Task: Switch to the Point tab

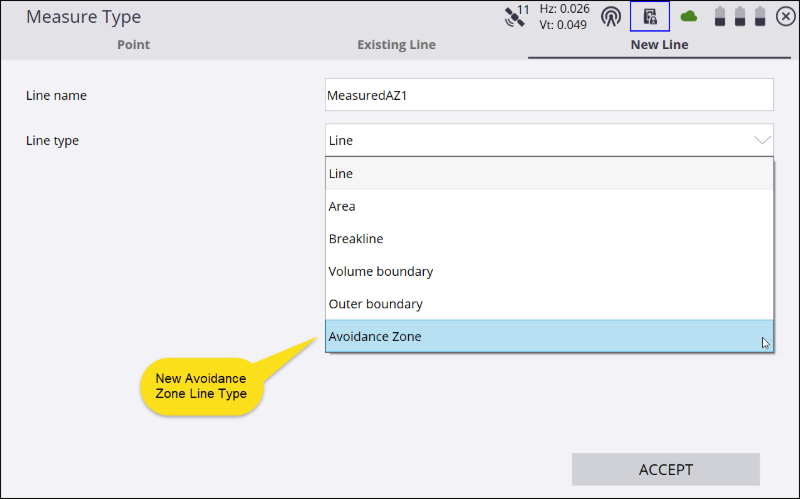Action: click(x=134, y=45)
